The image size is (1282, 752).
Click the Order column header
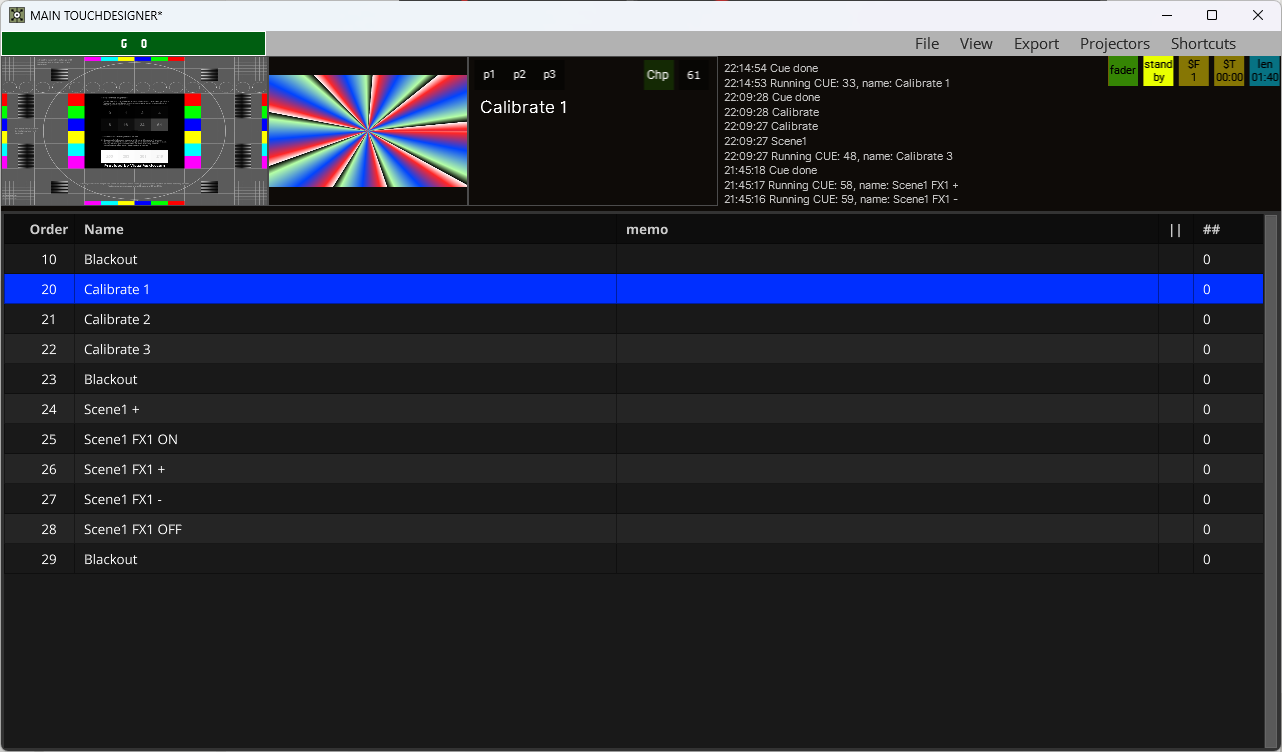49,229
